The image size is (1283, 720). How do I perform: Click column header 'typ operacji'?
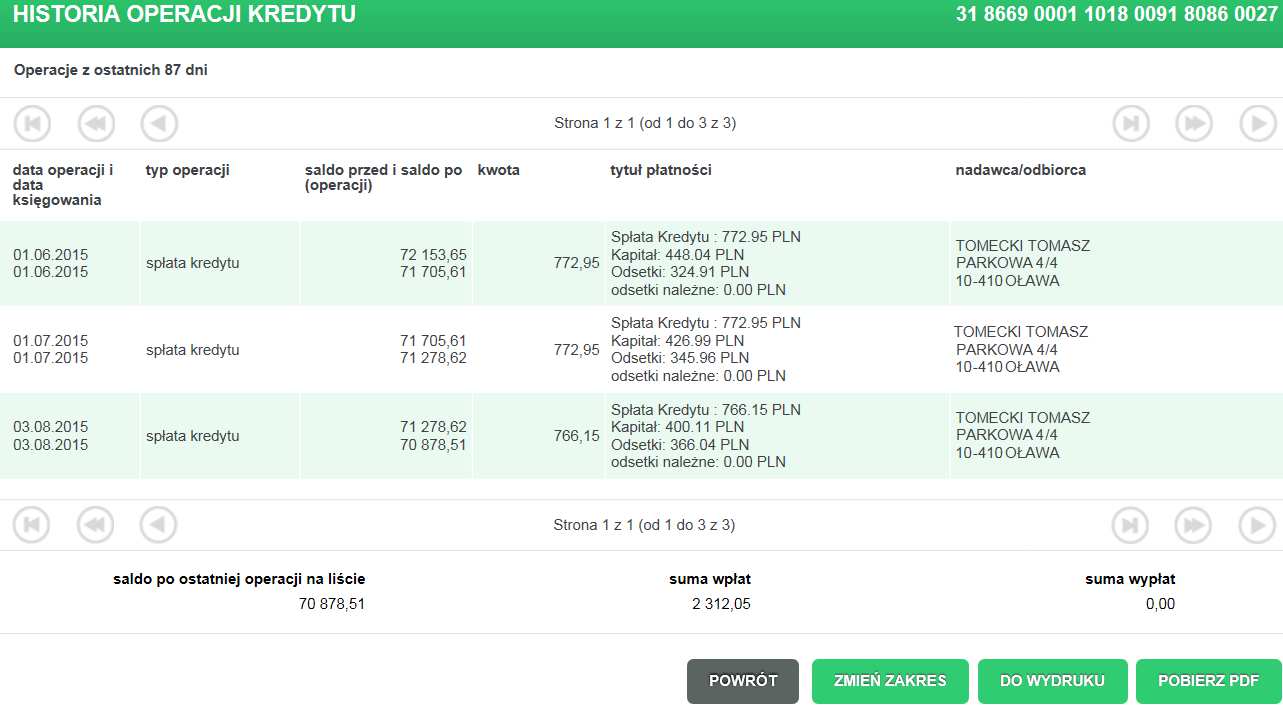click(x=188, y=170)
